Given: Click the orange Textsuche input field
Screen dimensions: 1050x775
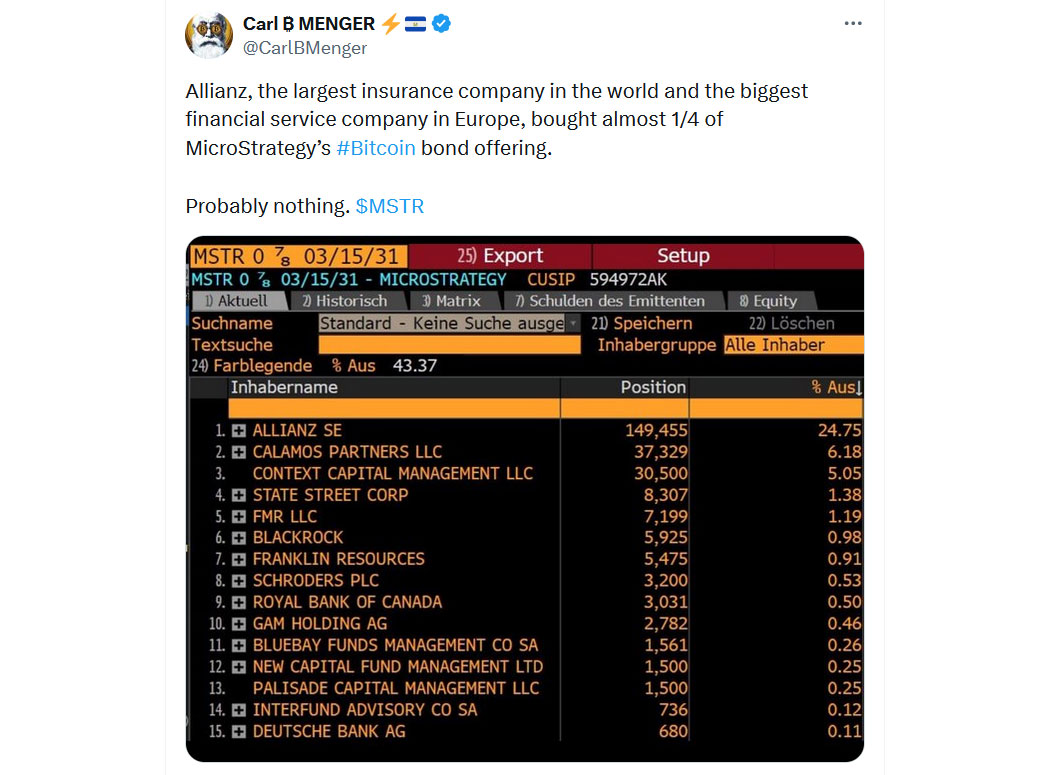Looking at the screenshot, I should pyautogui.click(x=449, y=345).
